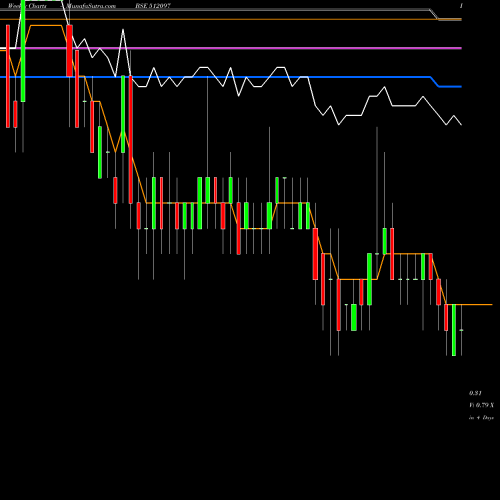Click the 'BSE 512097' symbol label

pyautogui.click(x=153, y=6)
